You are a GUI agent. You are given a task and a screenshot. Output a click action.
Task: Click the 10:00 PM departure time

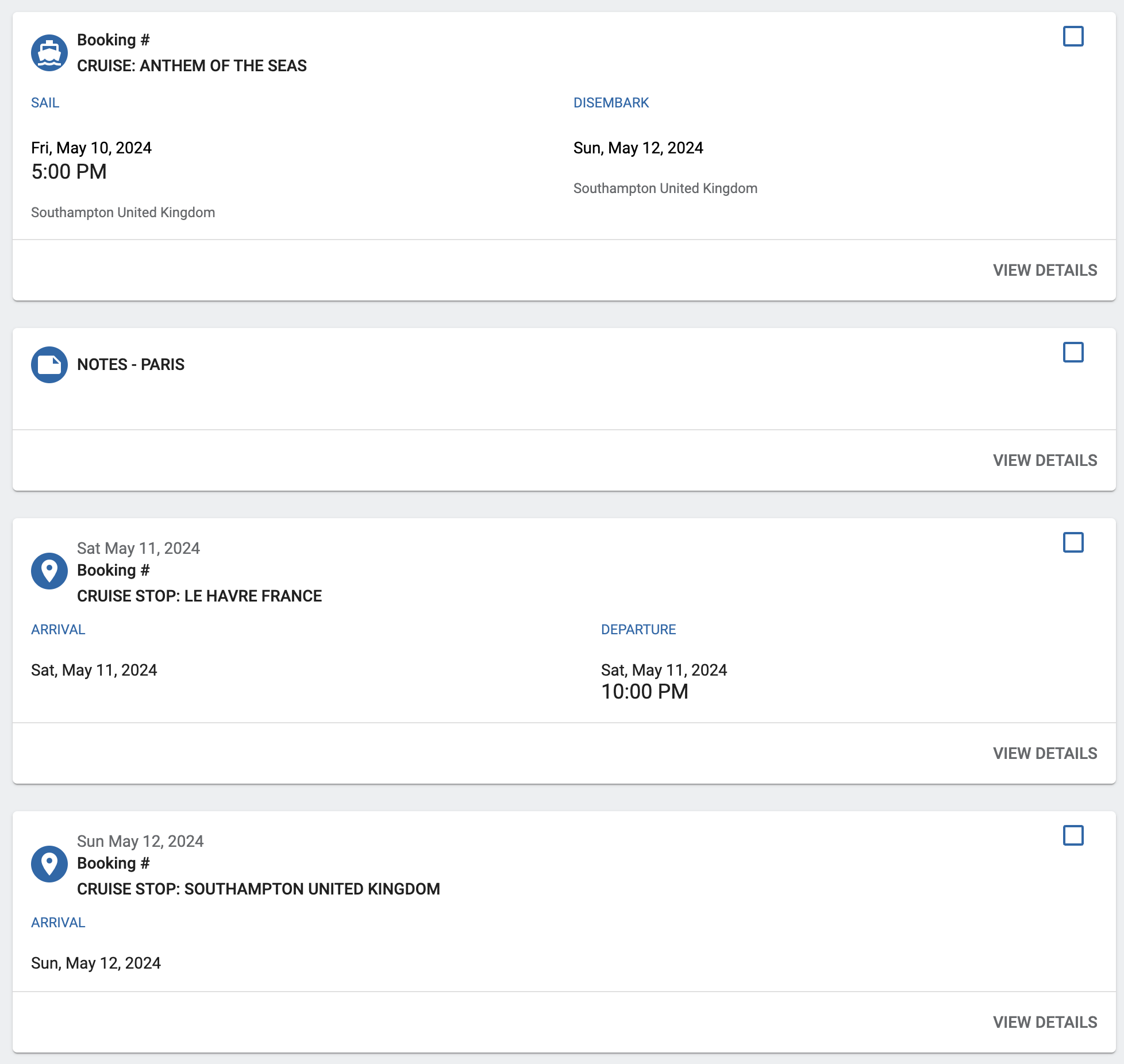(644, 692)
